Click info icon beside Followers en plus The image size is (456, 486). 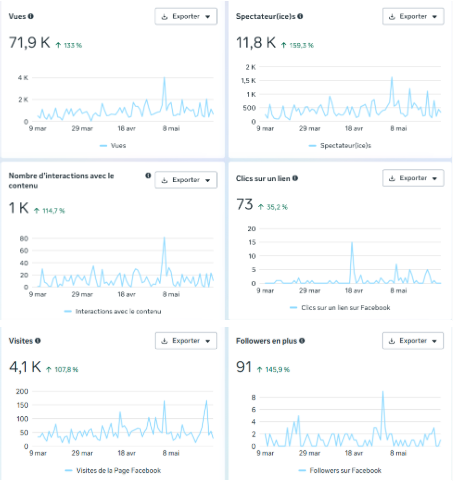302,341
